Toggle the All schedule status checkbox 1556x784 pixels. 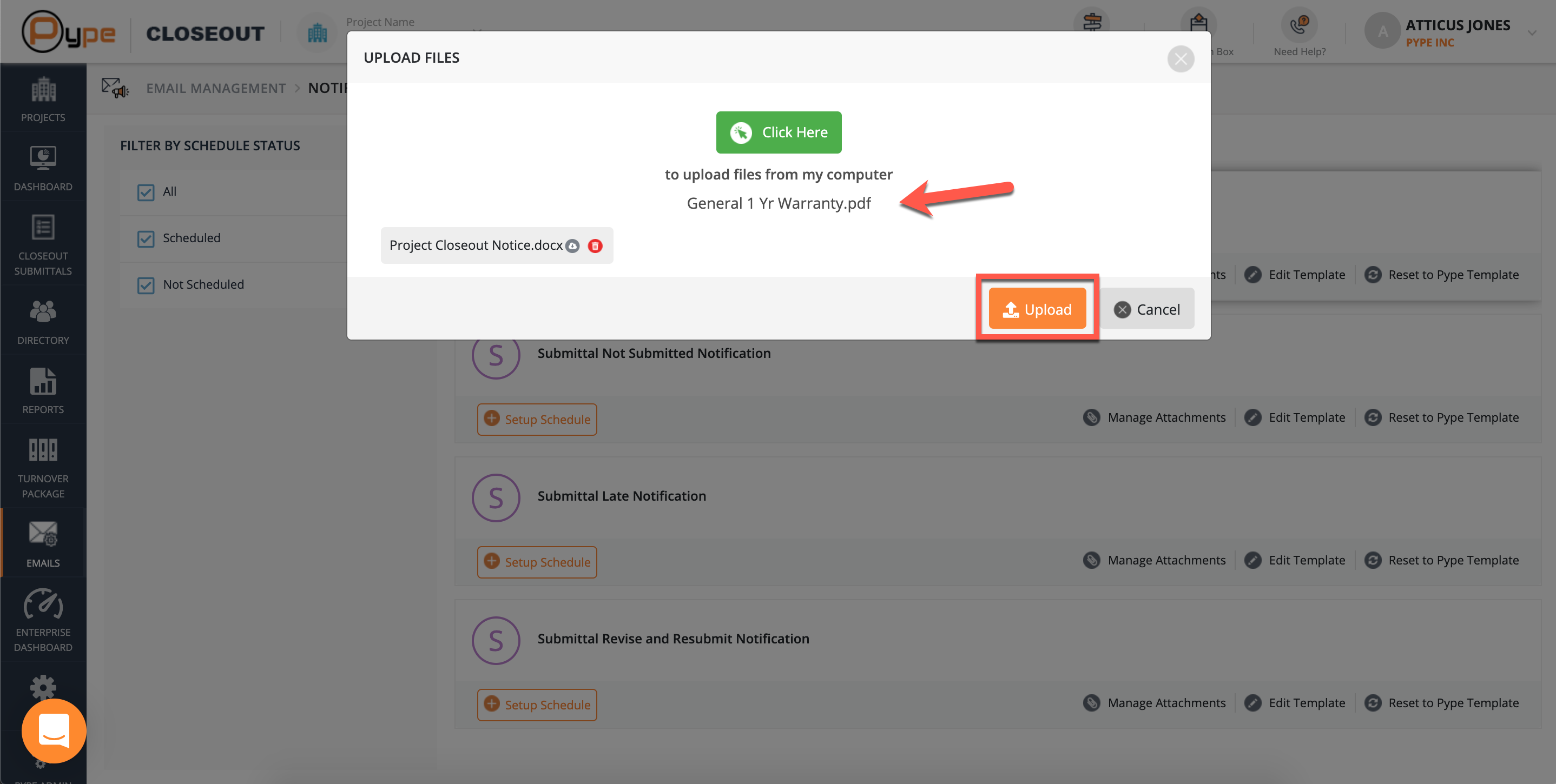pos(146,192)
